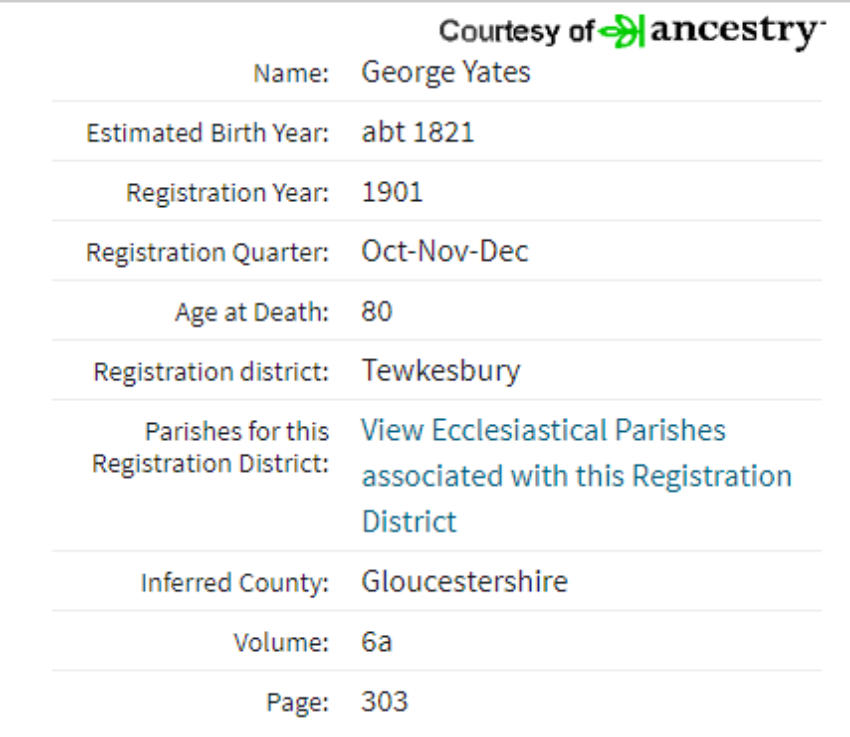The width and height of the screenshot is (850, 737).
Task: Click the Gloucestershire inferred county value
Action: pos(465,581)
